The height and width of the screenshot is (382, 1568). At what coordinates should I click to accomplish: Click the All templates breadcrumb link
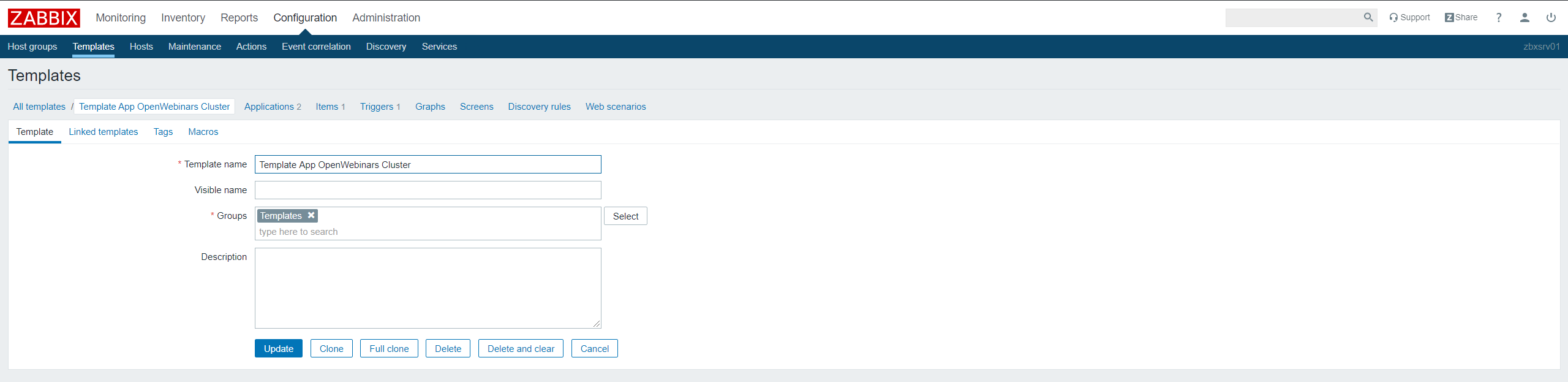(x=39, y=107)
